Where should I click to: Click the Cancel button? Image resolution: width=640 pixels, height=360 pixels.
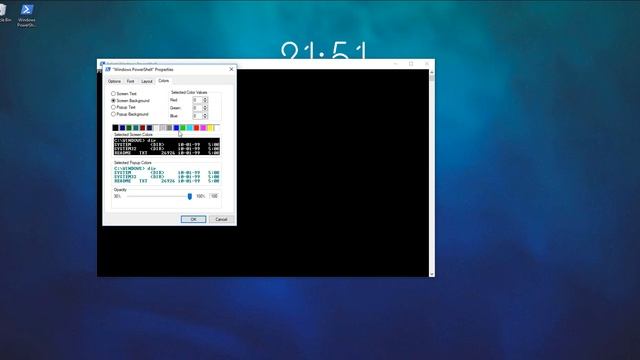[221, 219]
